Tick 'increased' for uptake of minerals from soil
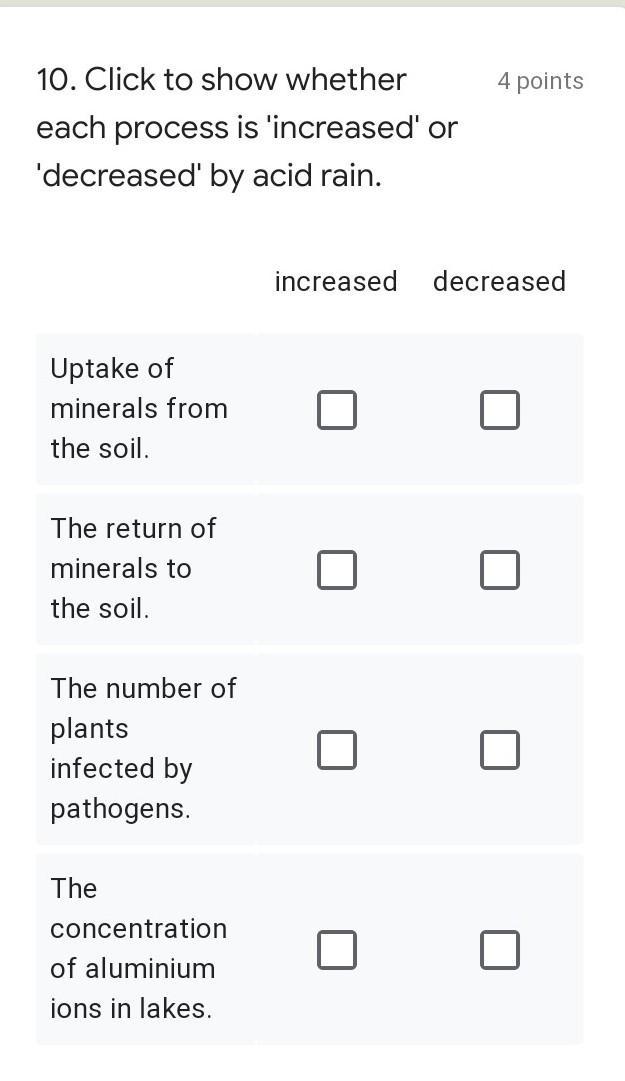 coord(337,409)
